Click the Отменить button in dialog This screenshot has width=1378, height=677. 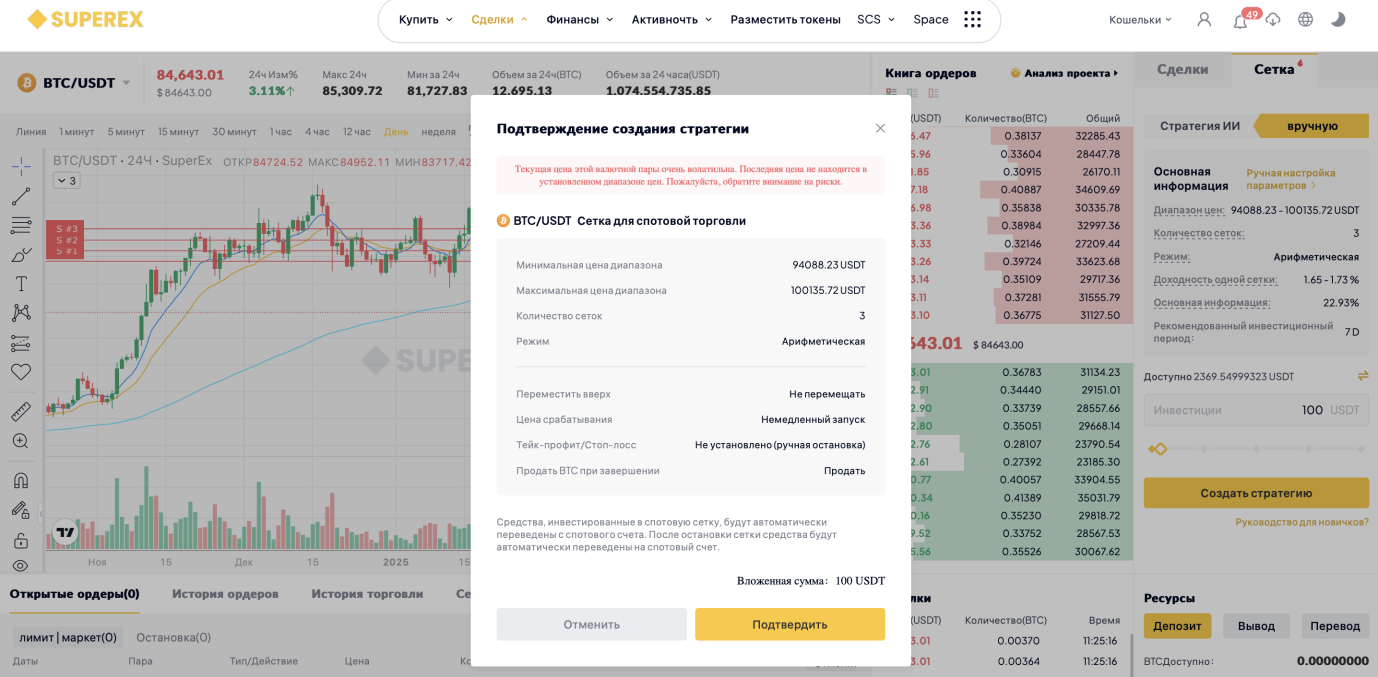(x=591, y=624)
